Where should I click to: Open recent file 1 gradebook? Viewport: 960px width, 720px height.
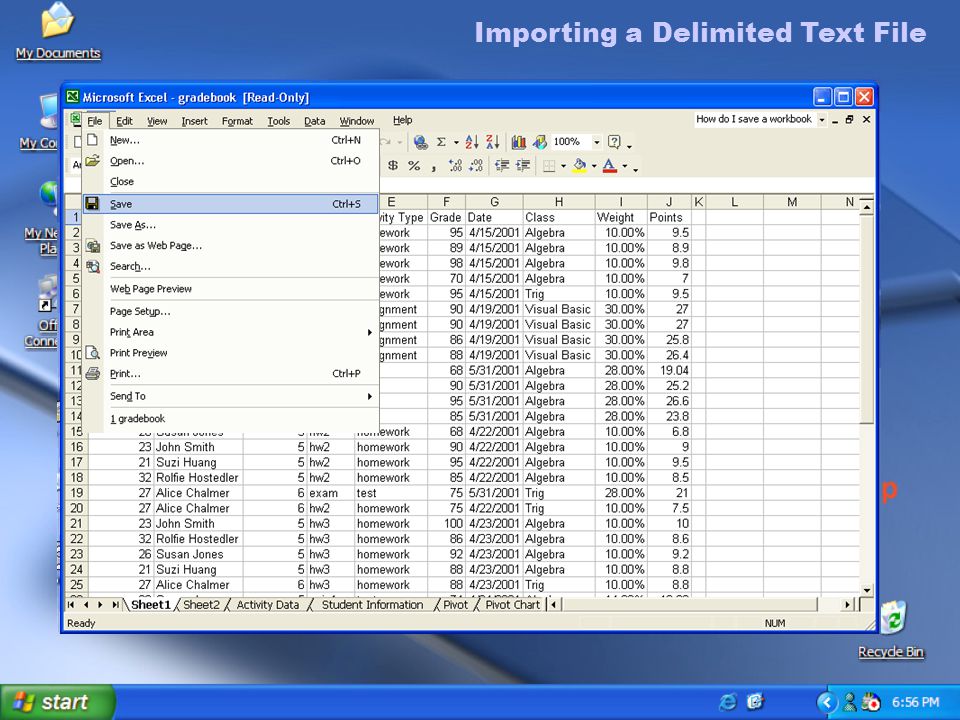coord(230,419)
